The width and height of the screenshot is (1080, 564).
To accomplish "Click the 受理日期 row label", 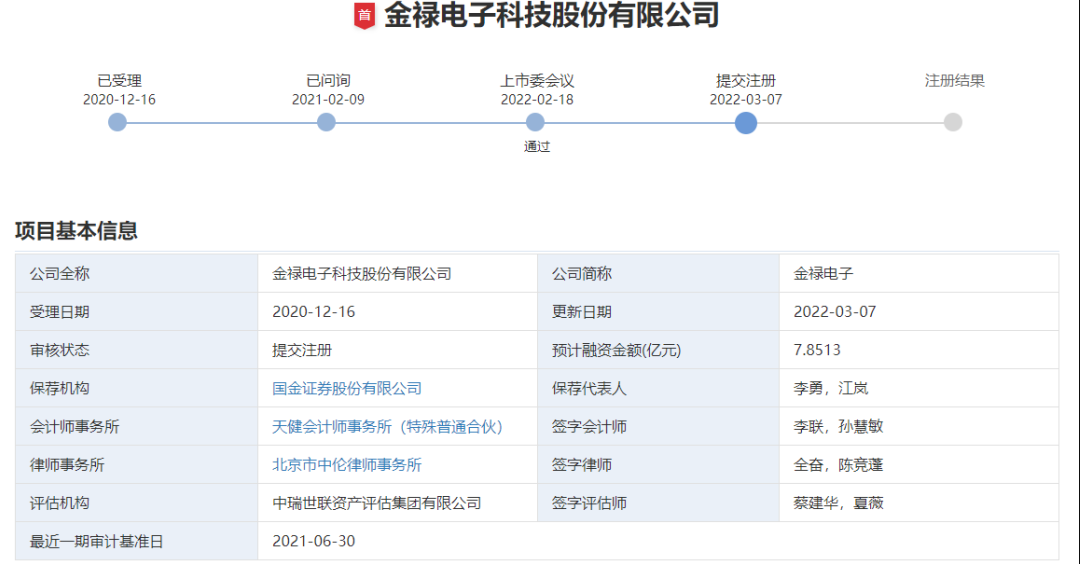I will [60, 312].
